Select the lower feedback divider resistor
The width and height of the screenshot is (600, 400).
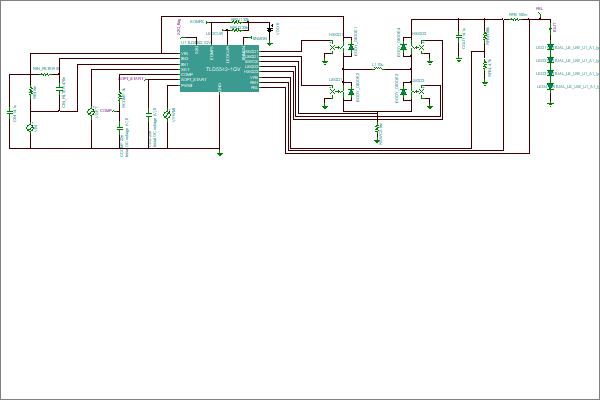click(x=485, y=66)
